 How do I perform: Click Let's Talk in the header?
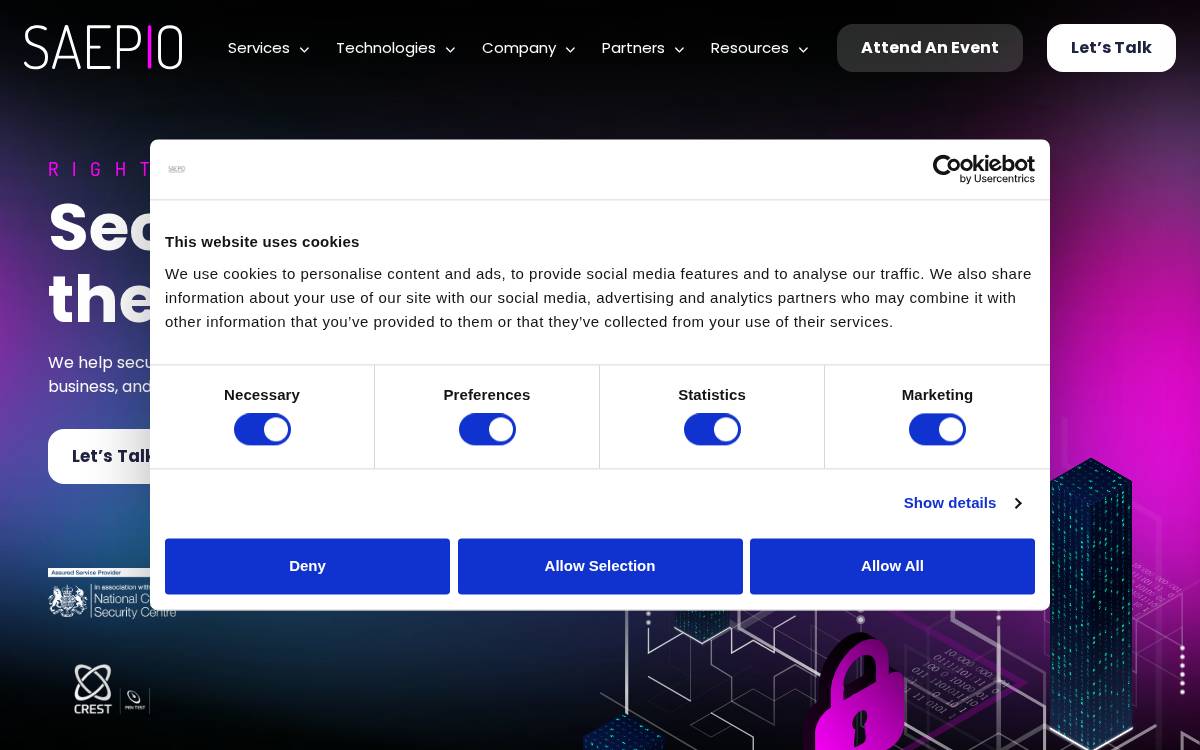click(1111, 48)
